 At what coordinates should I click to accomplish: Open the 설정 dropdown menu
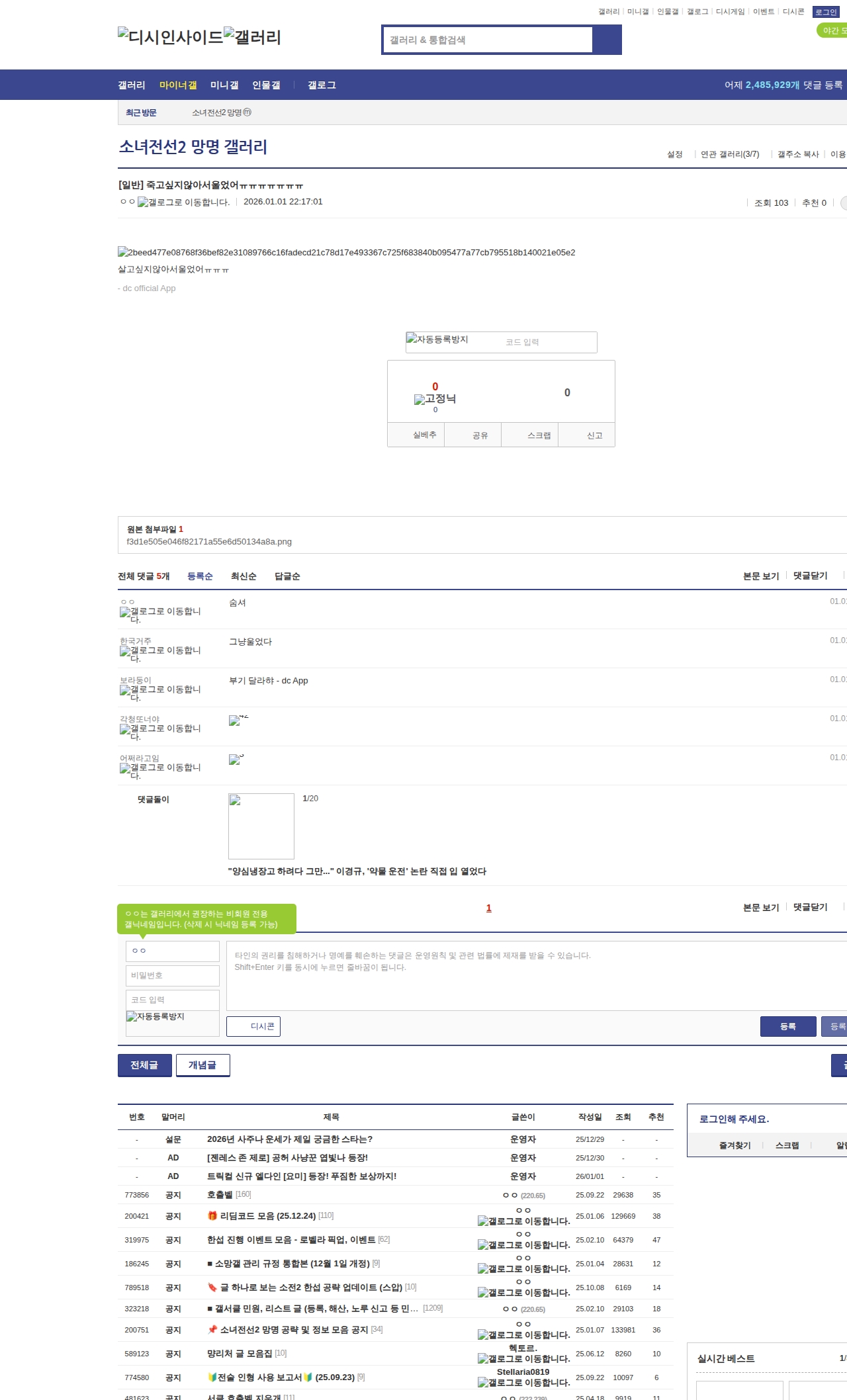[x=674, y=154]
